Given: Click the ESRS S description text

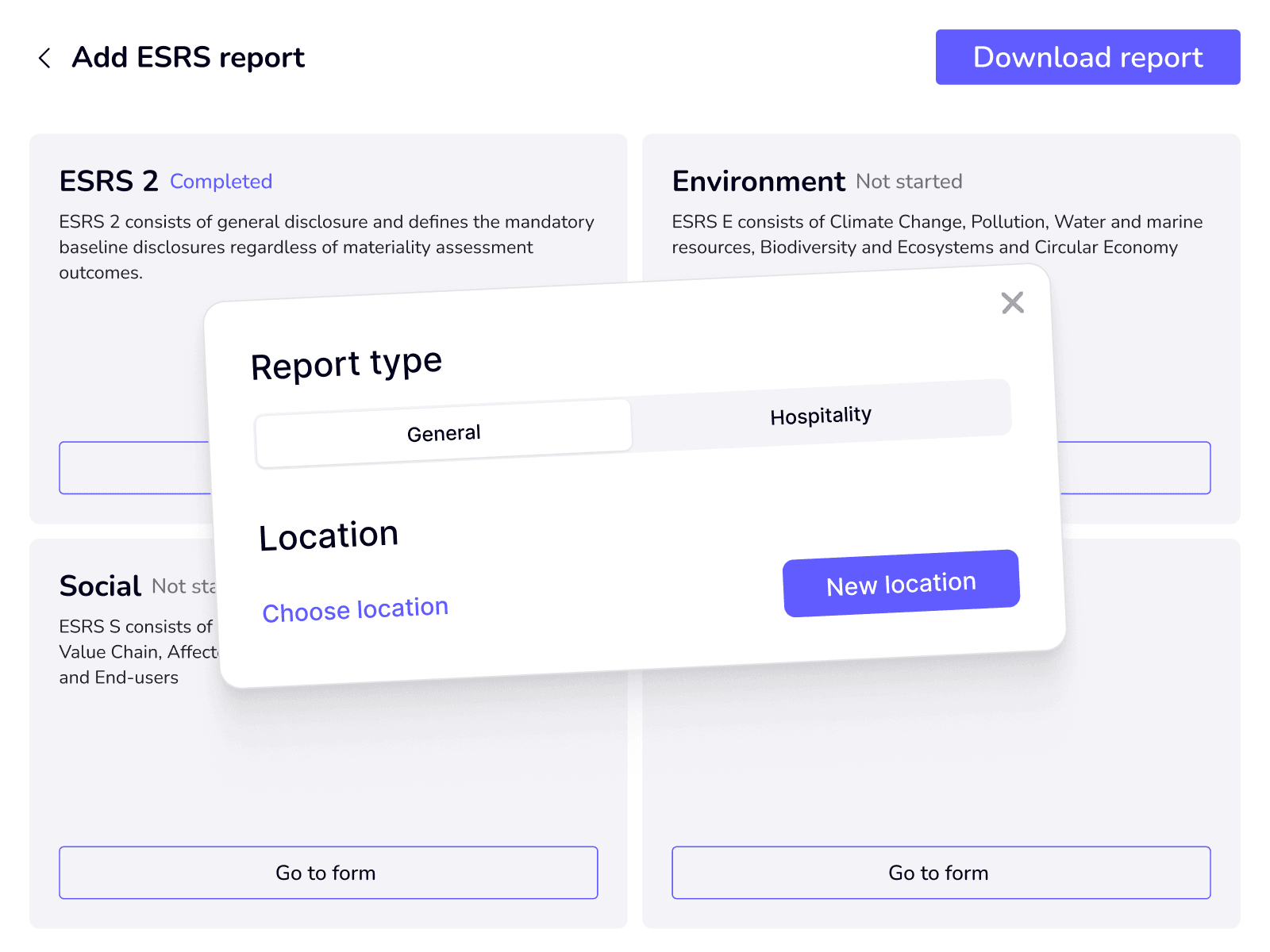Looking at the screenshot, I should click(139, 652).
